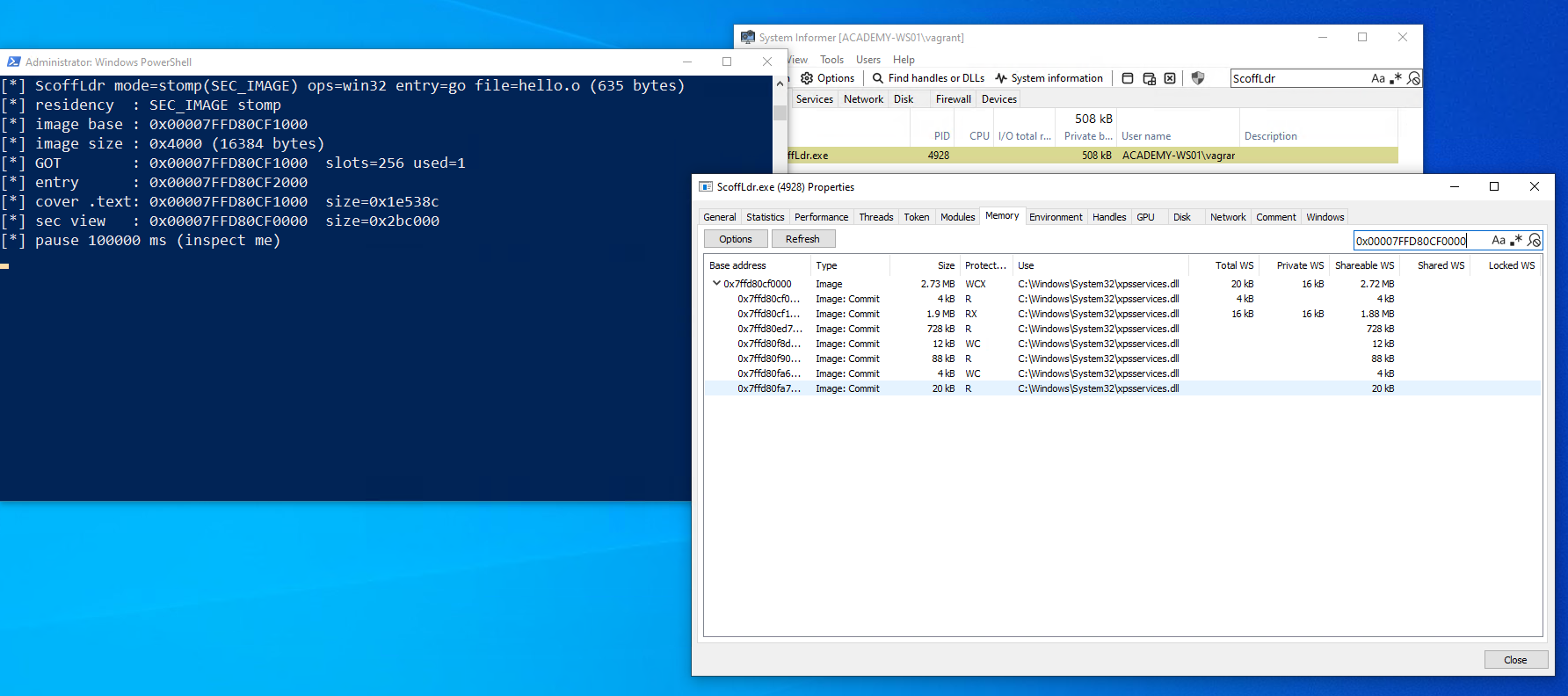Click PowerShell icon in its title bar

[x=14, y=62]
